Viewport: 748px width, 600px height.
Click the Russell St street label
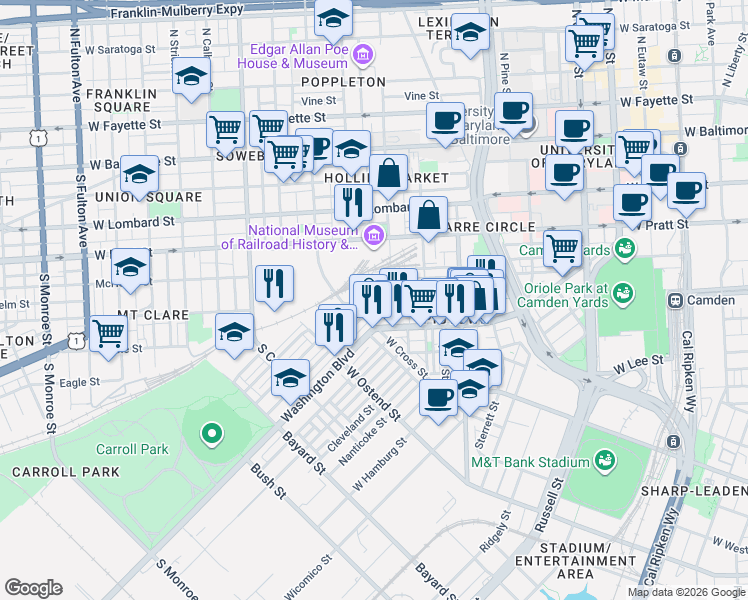pyautogui.click(x=549, y=506)
